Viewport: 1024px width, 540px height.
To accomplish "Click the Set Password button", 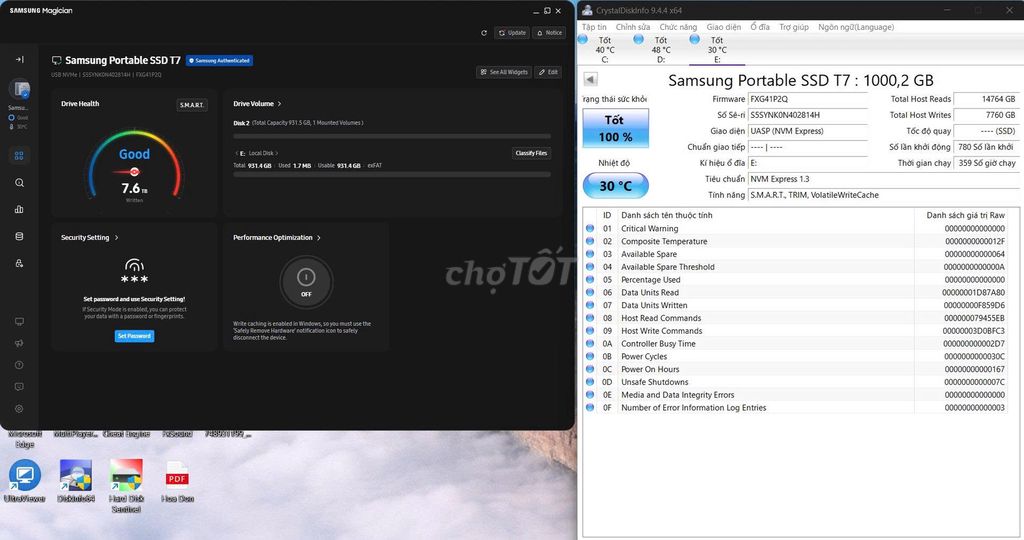I will (x=135, y=336).
